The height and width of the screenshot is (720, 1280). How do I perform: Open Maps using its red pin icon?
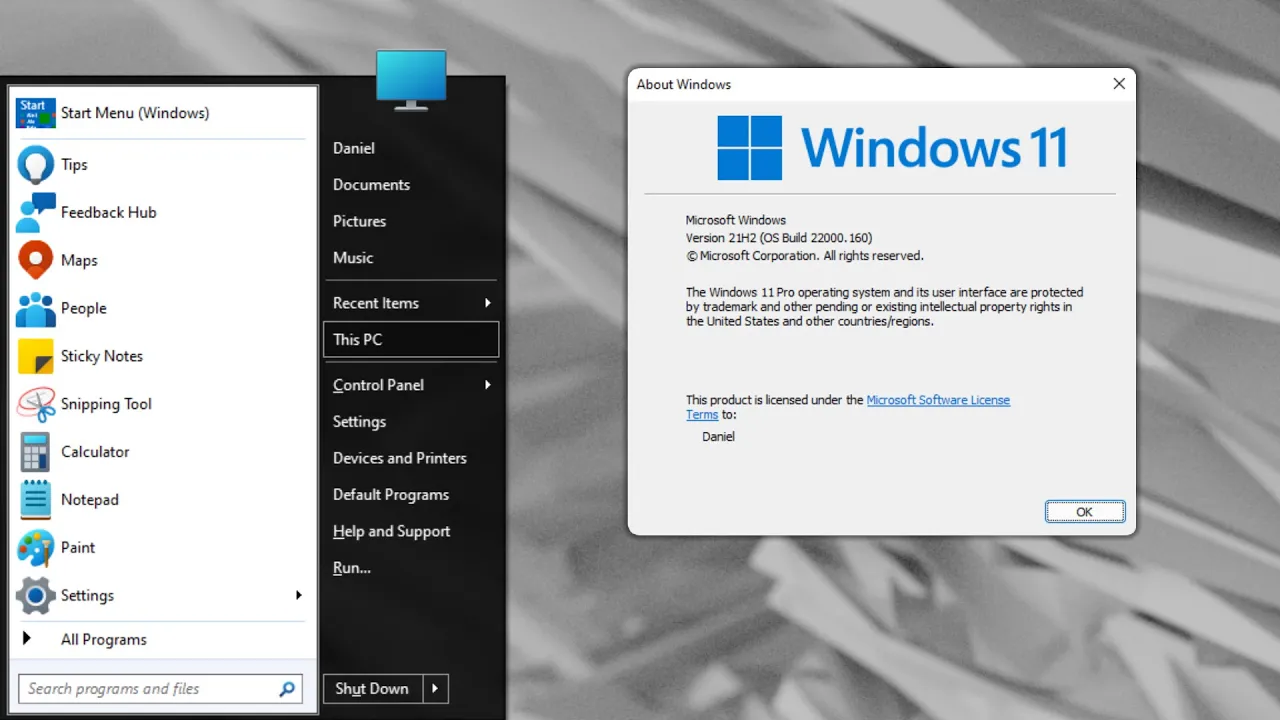tap(36, 260)
